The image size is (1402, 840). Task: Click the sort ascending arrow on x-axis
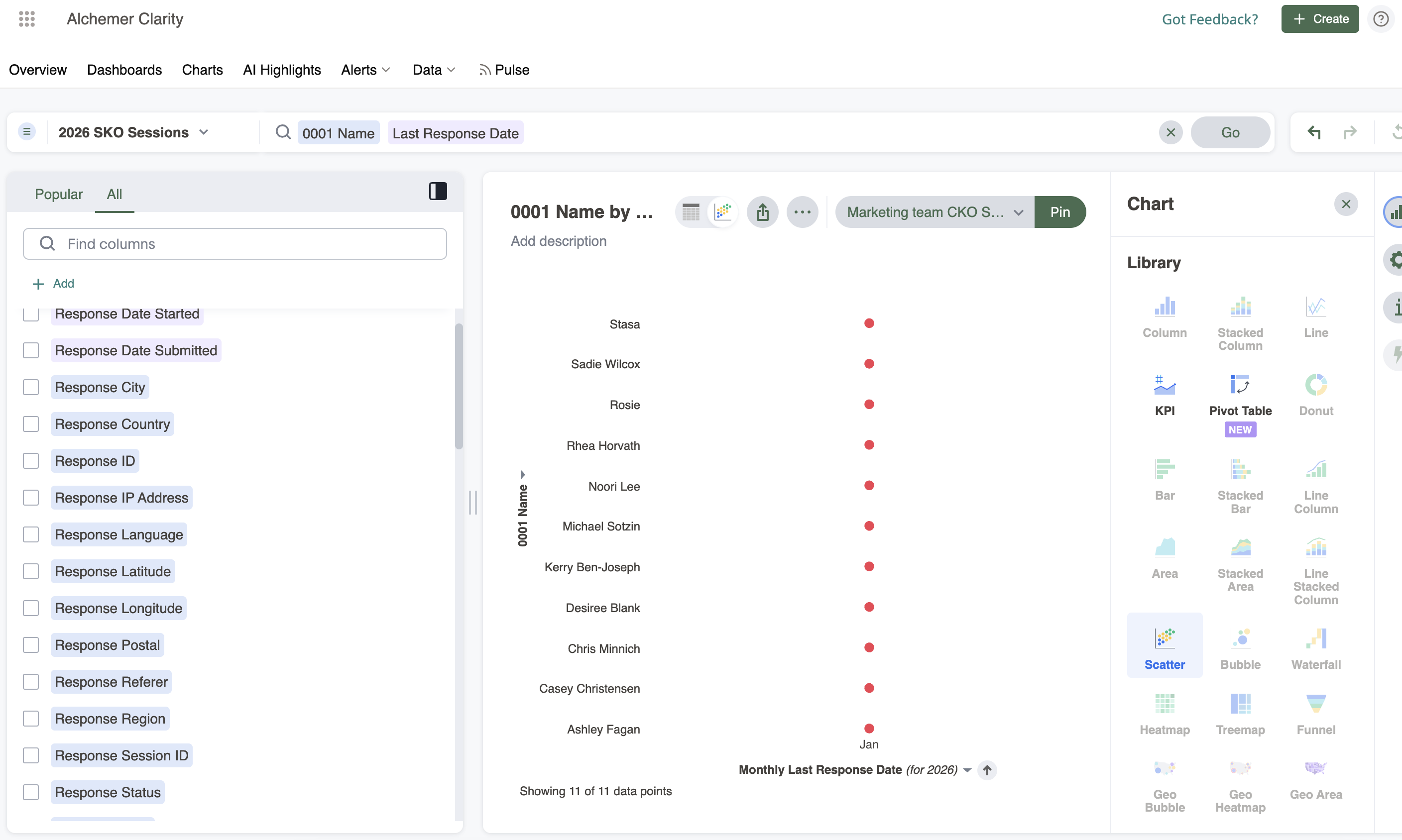click(x=987, y=770)
